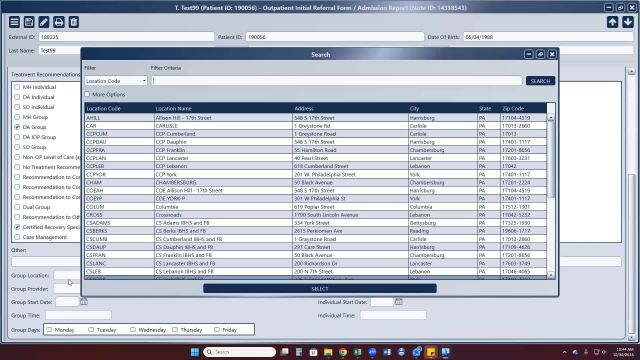Open Google Chrome from the taskbar
The width and height of the screenshot is (640, 360).
point(343,352)
